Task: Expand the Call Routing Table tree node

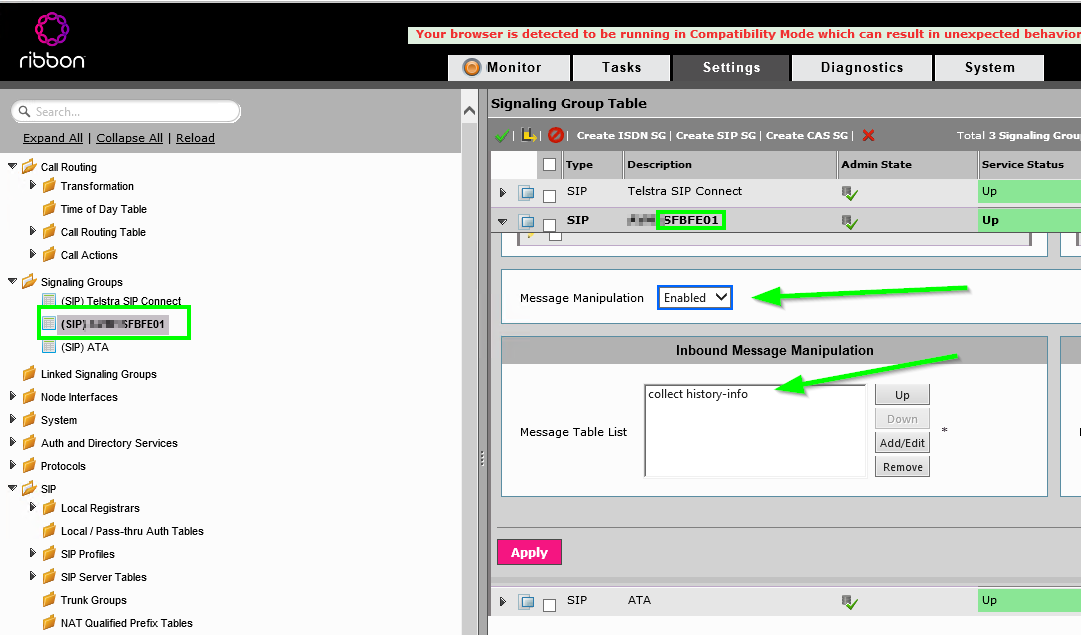Action: point(31,231)
